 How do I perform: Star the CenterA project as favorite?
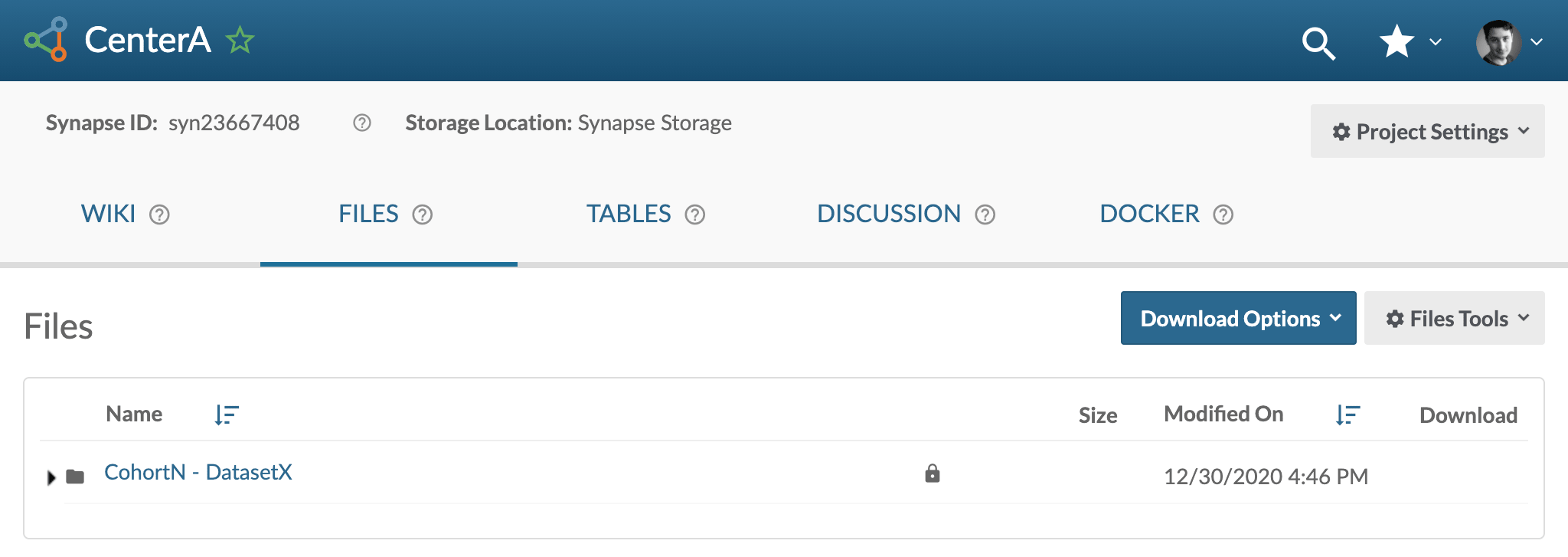[x=240, y=40]
